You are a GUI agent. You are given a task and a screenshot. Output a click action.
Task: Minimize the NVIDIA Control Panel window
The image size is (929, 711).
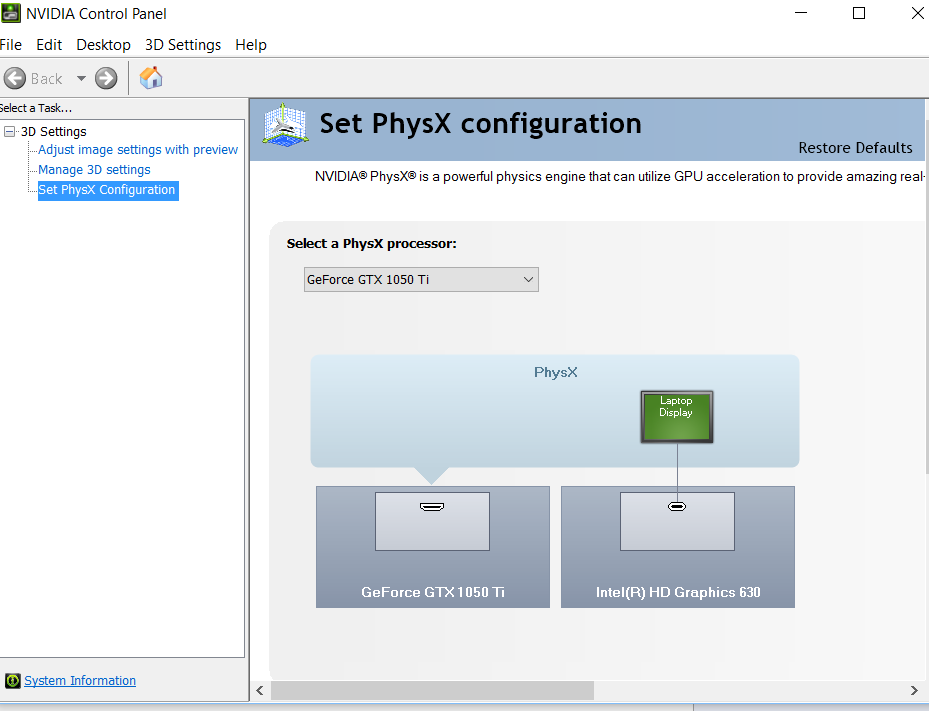pos(801,13)
